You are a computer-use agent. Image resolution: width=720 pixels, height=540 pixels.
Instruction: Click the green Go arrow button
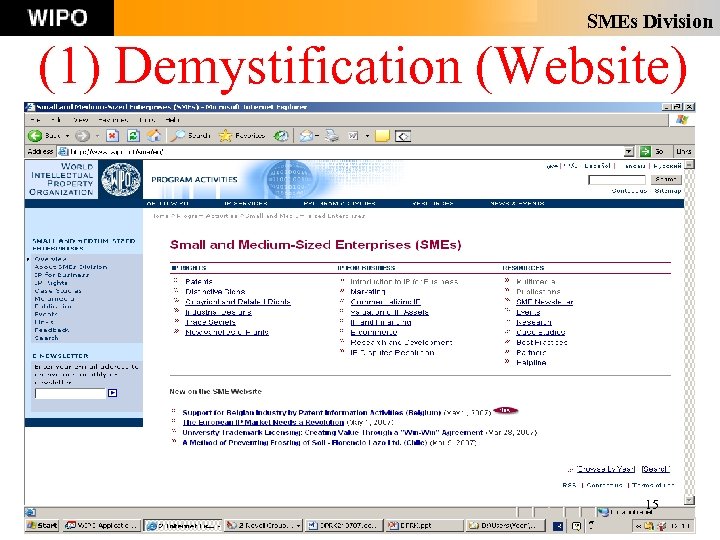pos(646,151)
